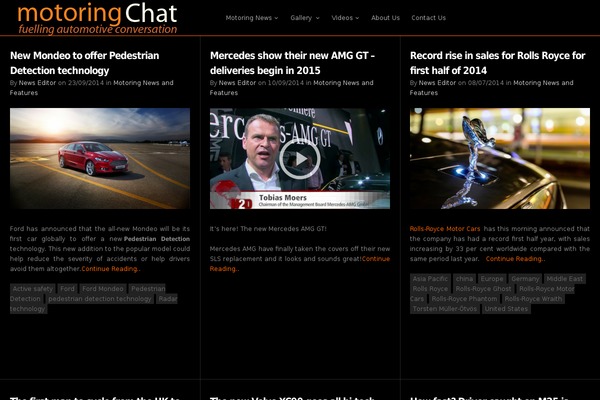Expand the Gallery dropdown menu

pyautogui.click(x=305, y=18)
